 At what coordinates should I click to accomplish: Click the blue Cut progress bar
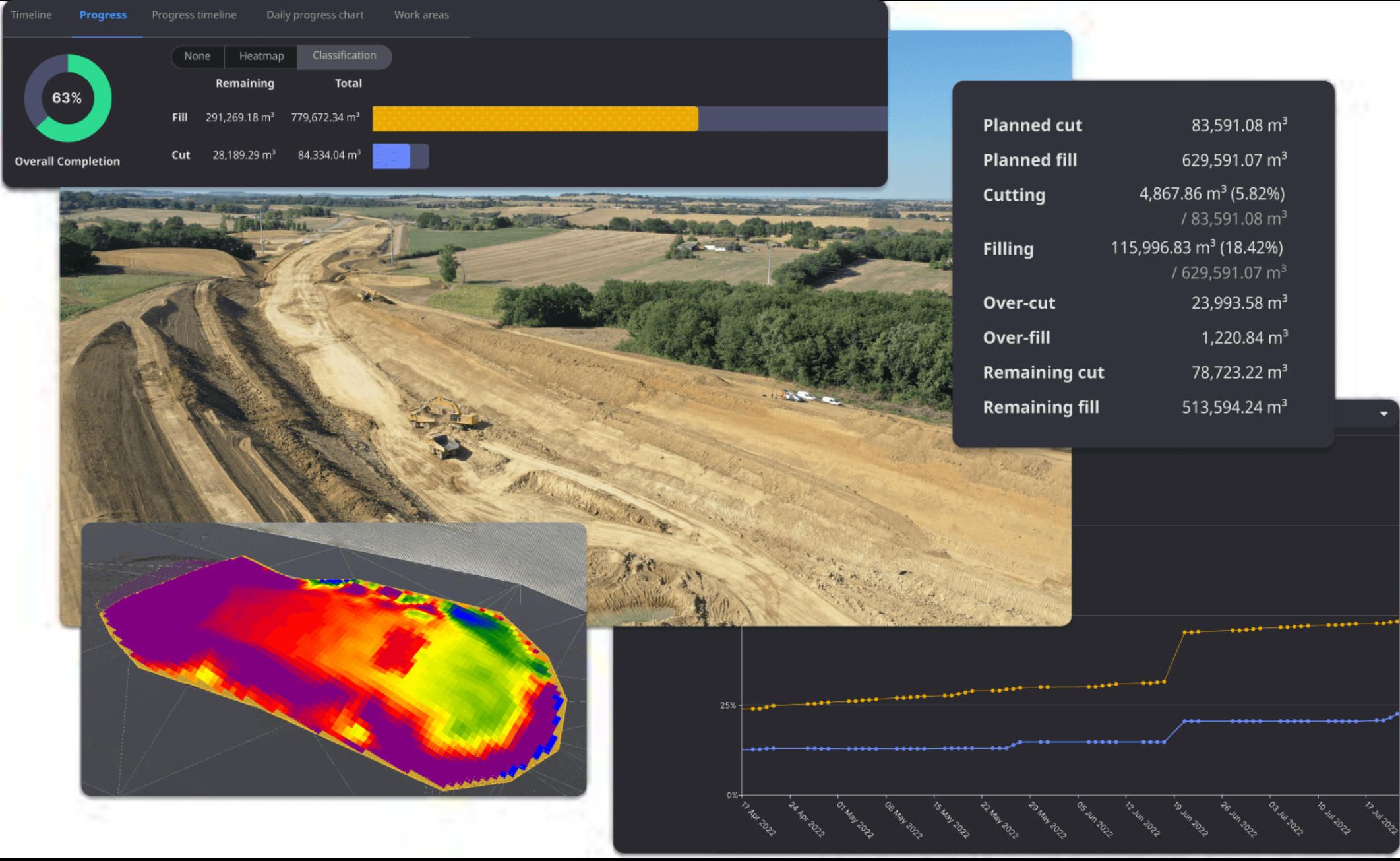(392, 156)
